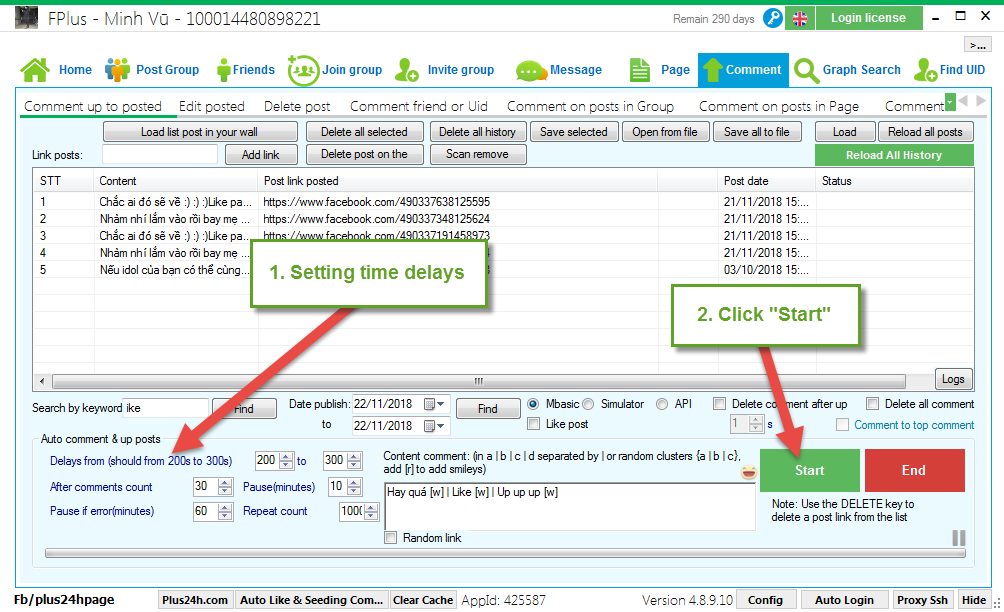Click the blue license key icon
This screenshot has height=612, width=1004.
773,18
